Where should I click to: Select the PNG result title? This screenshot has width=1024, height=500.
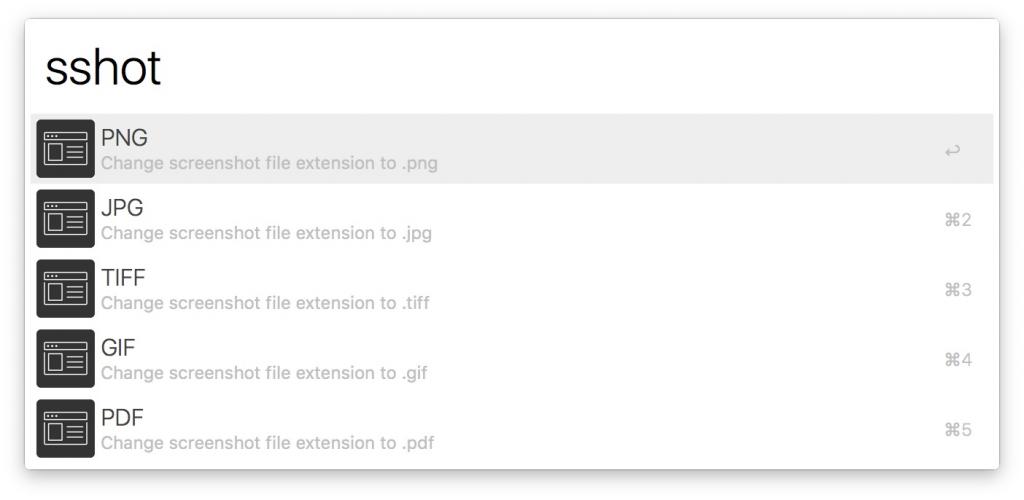(x=125, y=138)
